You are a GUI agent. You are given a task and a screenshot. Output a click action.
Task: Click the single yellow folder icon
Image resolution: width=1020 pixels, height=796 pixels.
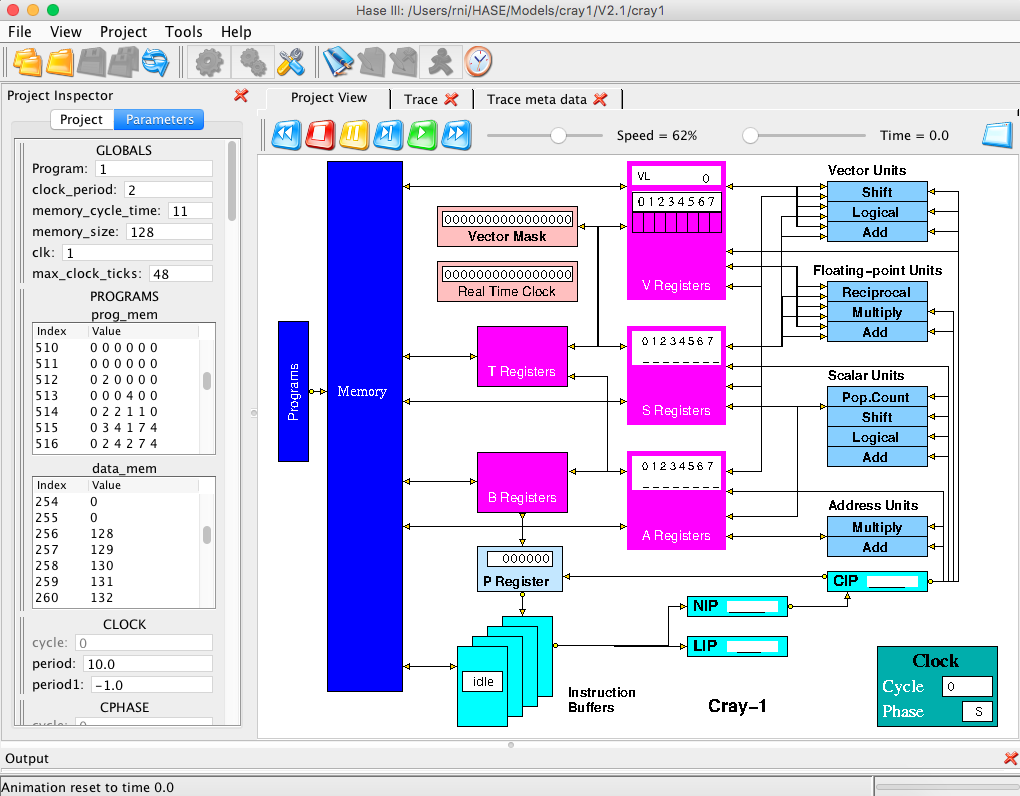pos(60,62)
